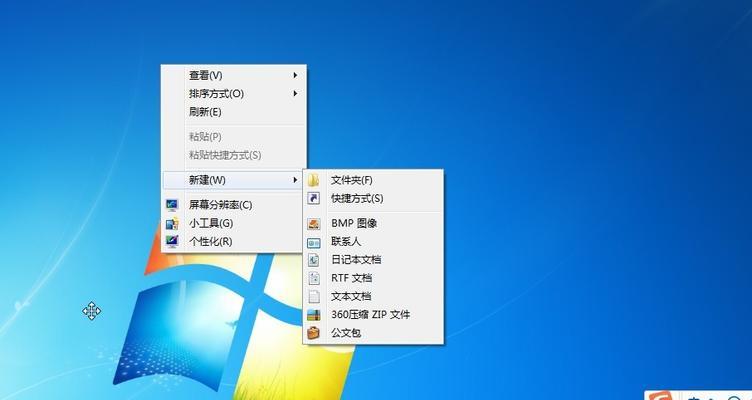Click the RTF document icon
The image size is (752, 400).
314,278
